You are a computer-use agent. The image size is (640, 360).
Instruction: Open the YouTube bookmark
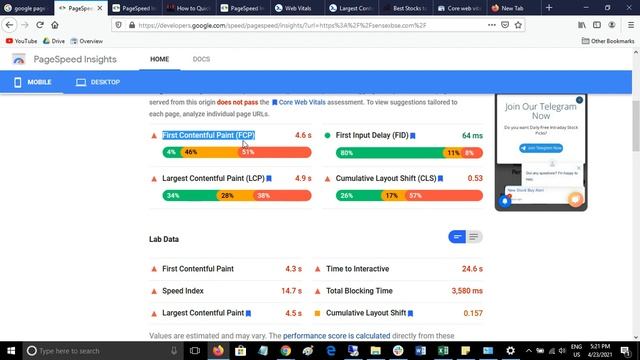21,41
